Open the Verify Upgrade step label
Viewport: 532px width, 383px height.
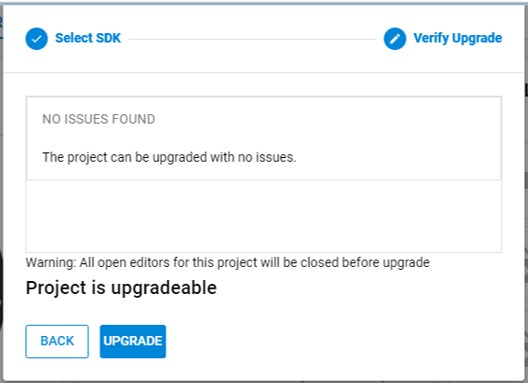click(x=457, y=38)
